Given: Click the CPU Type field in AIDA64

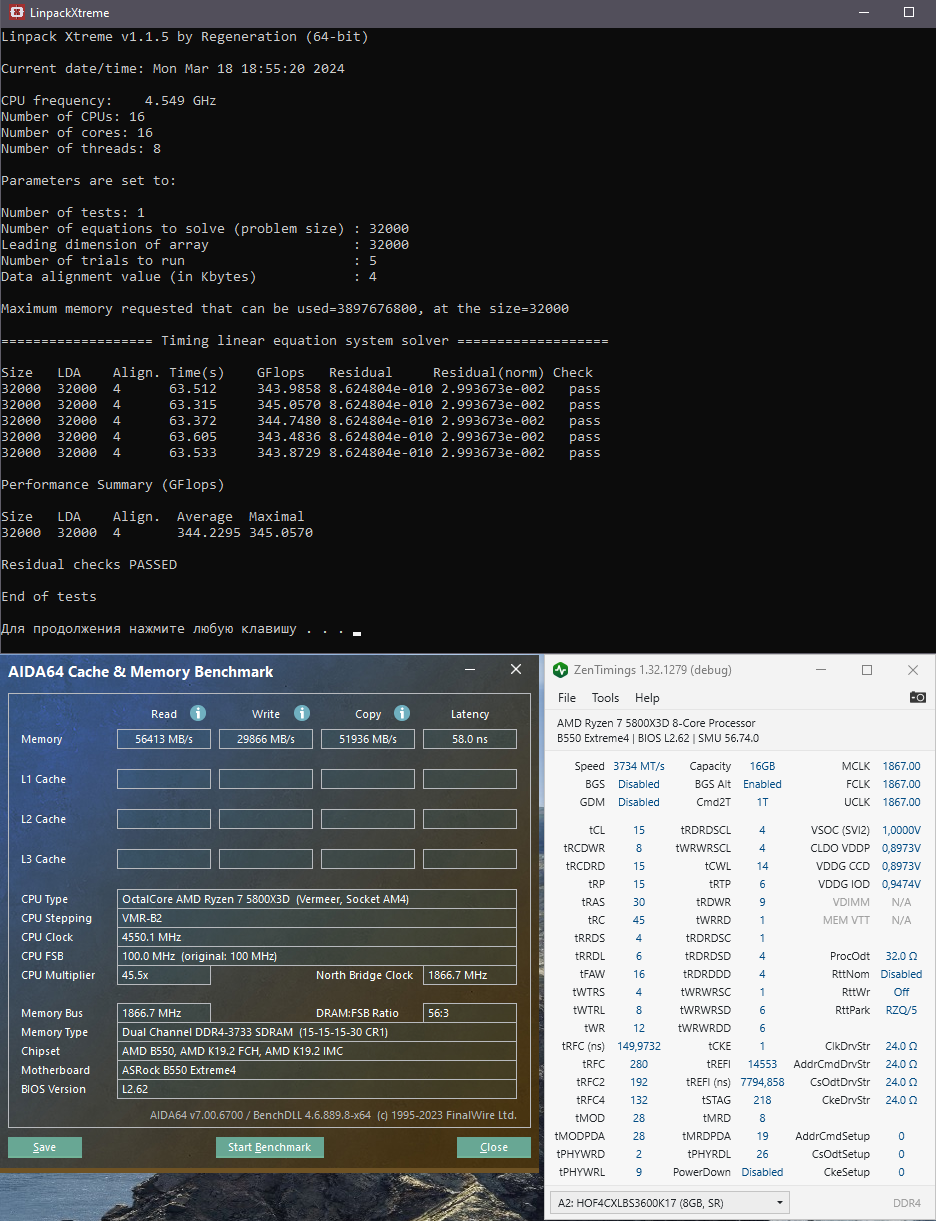Looking at the screenshot, I should (317, 899).
